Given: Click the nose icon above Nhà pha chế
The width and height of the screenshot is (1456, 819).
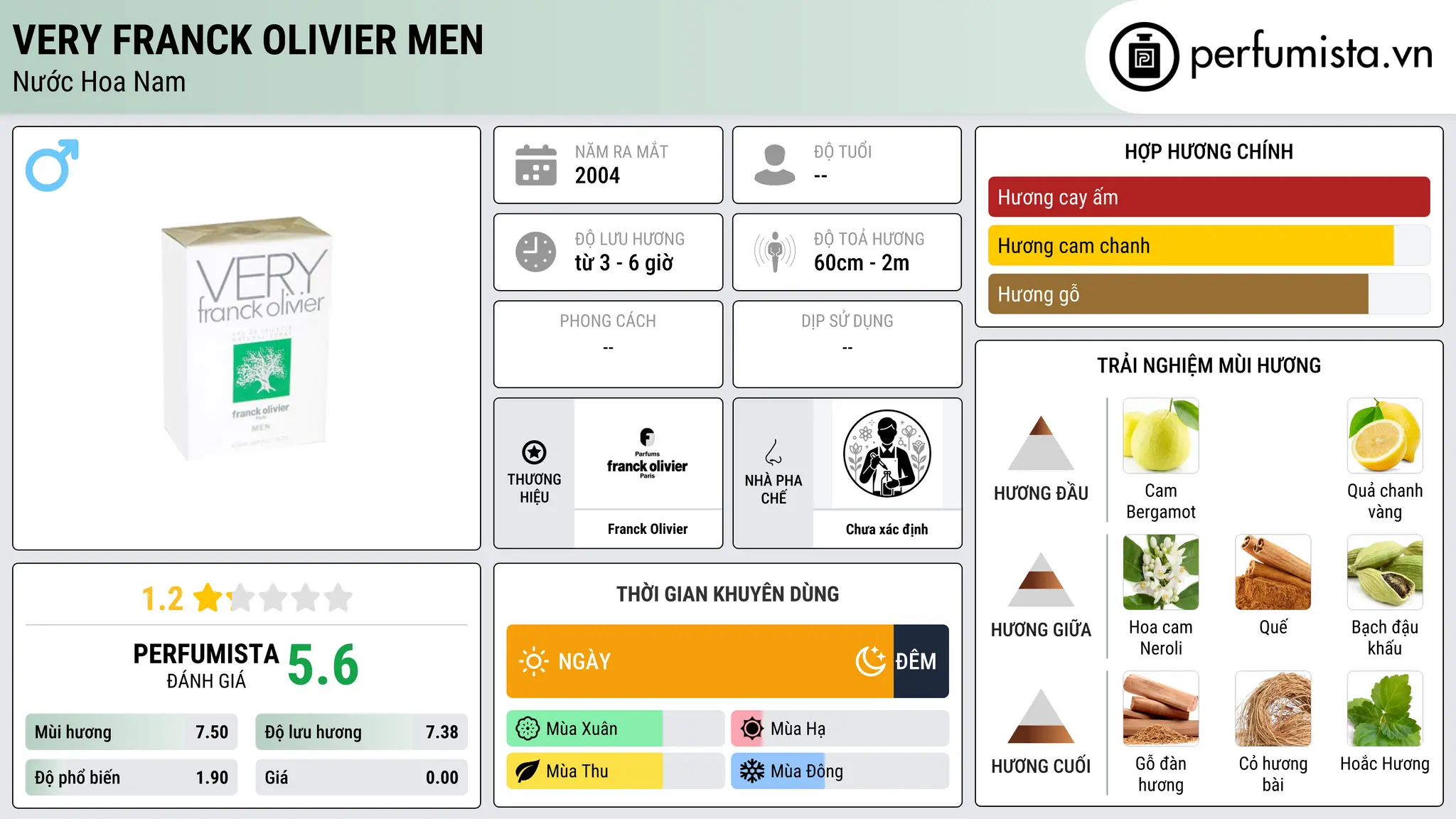Looking at the screenshot, I should 773,452.
